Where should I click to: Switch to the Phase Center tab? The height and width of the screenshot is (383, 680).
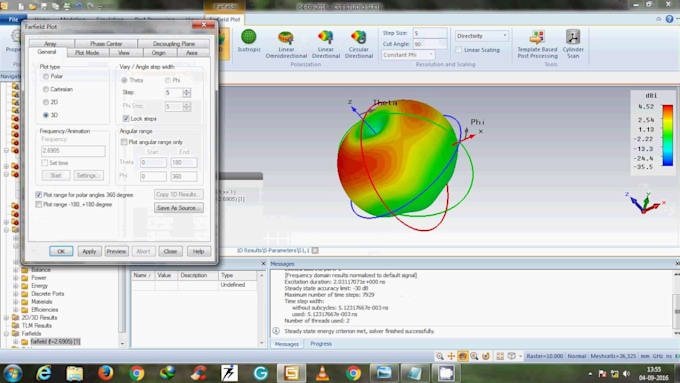pos(106,44)
